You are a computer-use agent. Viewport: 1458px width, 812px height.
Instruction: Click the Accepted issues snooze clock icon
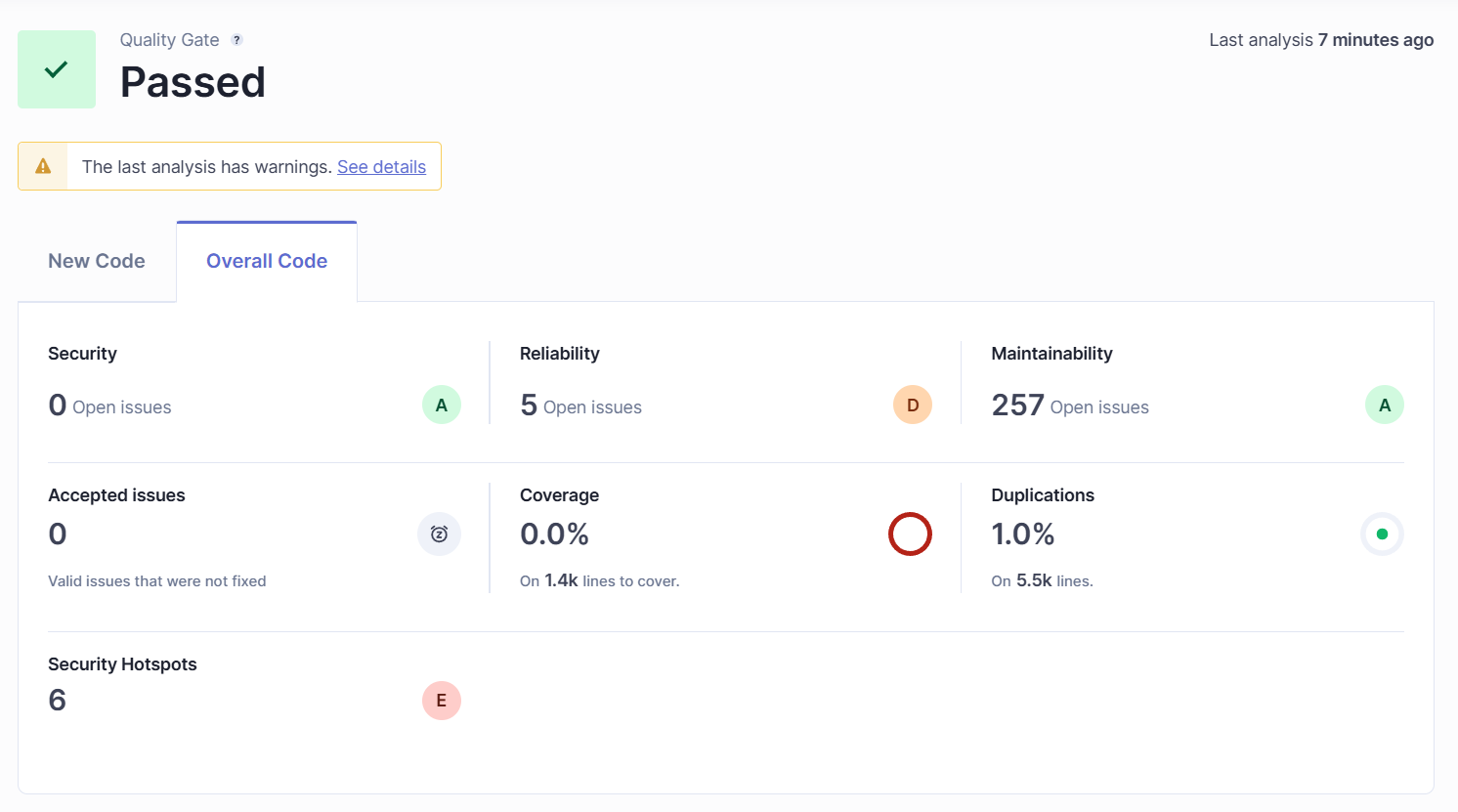pyautogui.click(x=439, y=534)
